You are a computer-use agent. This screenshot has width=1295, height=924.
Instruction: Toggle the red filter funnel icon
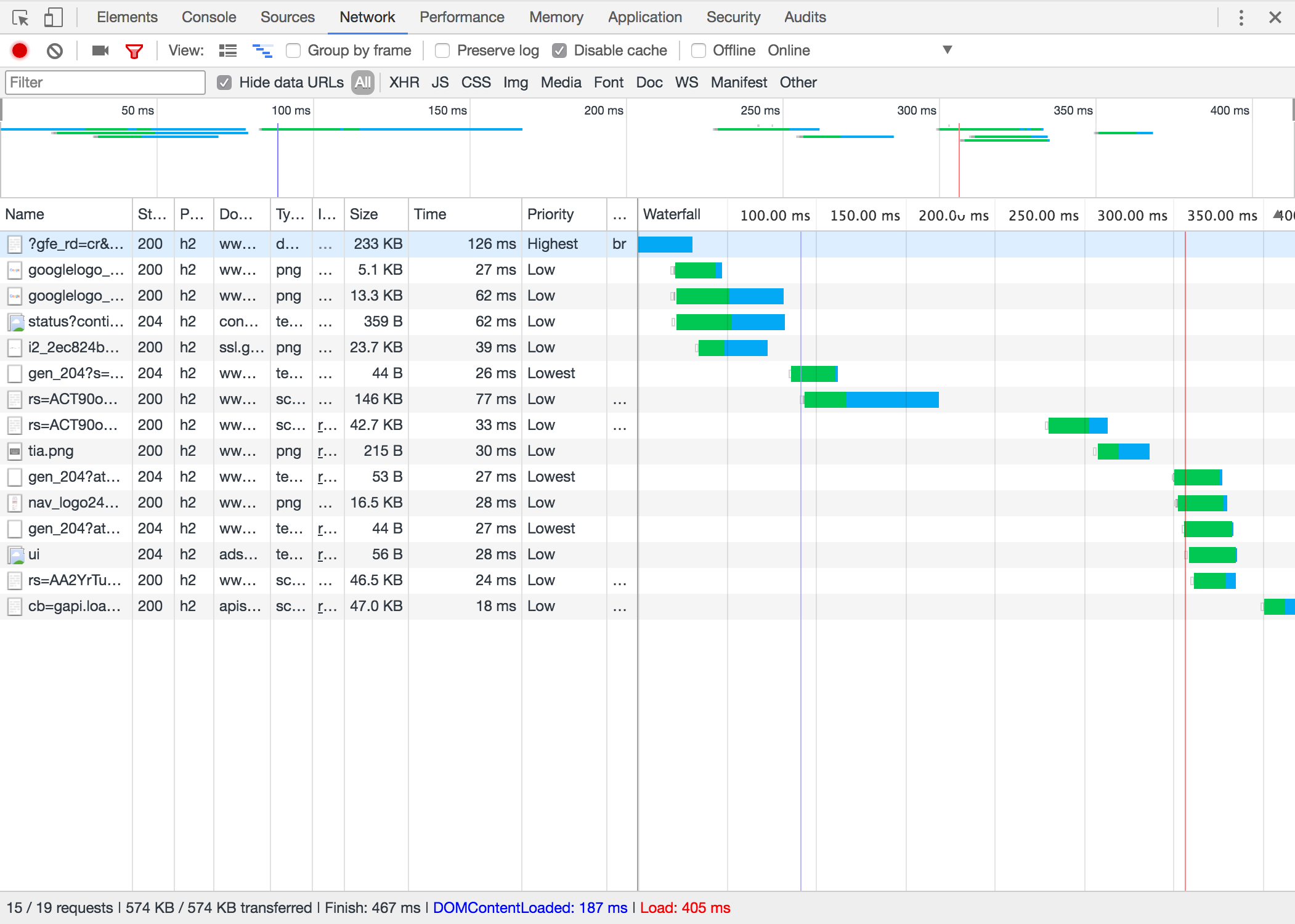coord(134,51)
